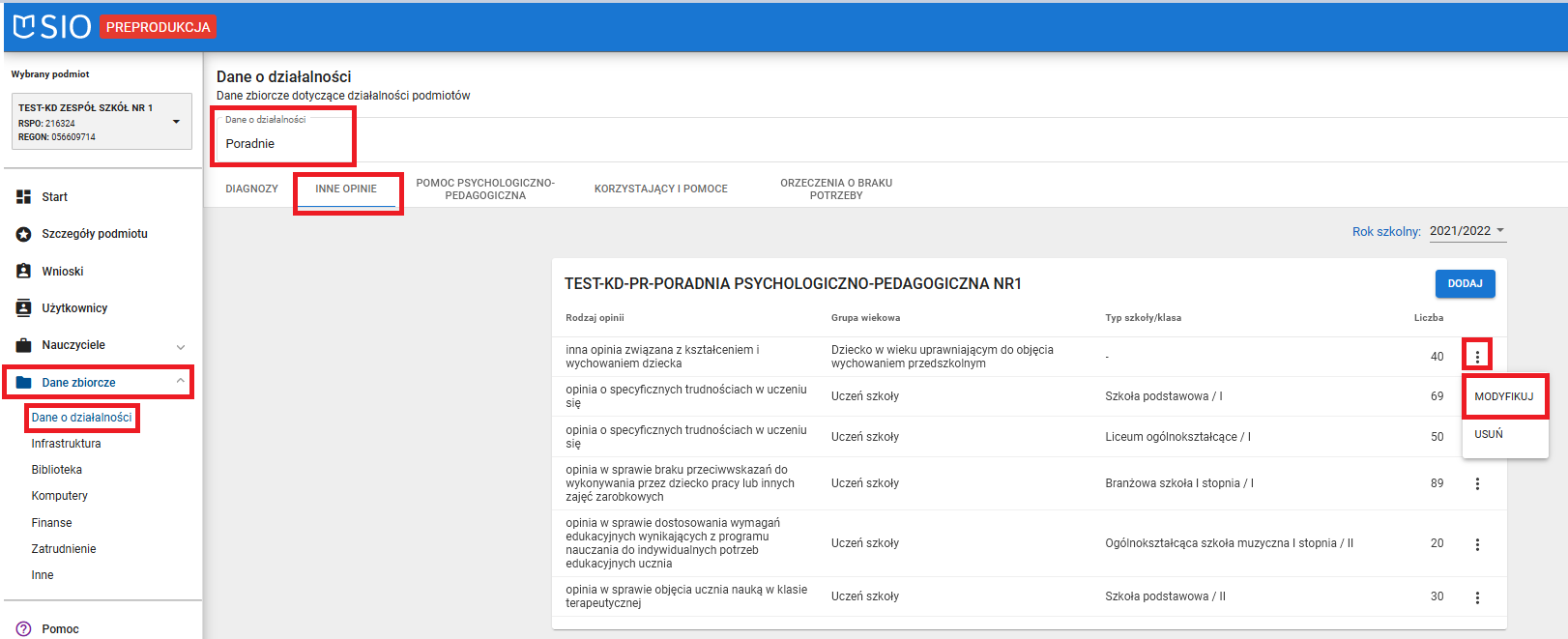Screen dimensions: 1568x639
Task: Click the poradnia title TEST-KD-PR-PORADNIA PSYCHOLOGICZNO-PEDAGOGICZNA NR1
Action: click(x=793, y=283)
